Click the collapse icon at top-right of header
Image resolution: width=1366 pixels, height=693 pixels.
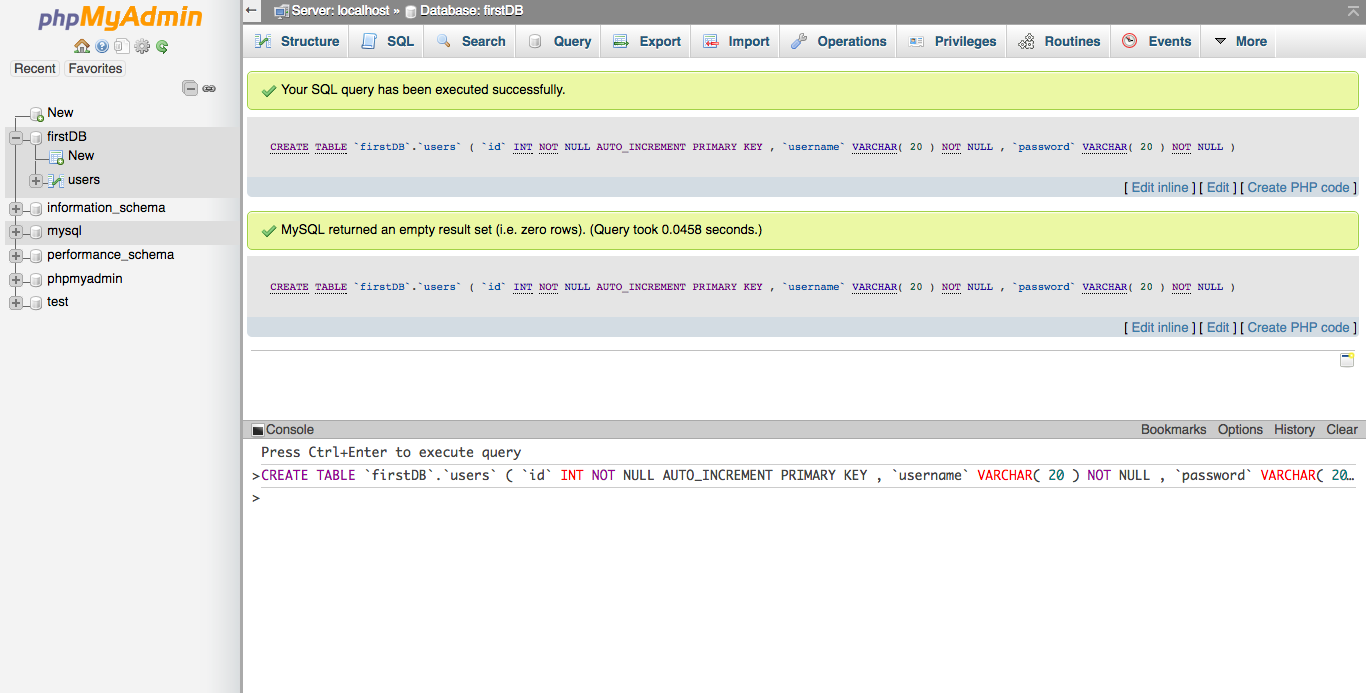1354,10
